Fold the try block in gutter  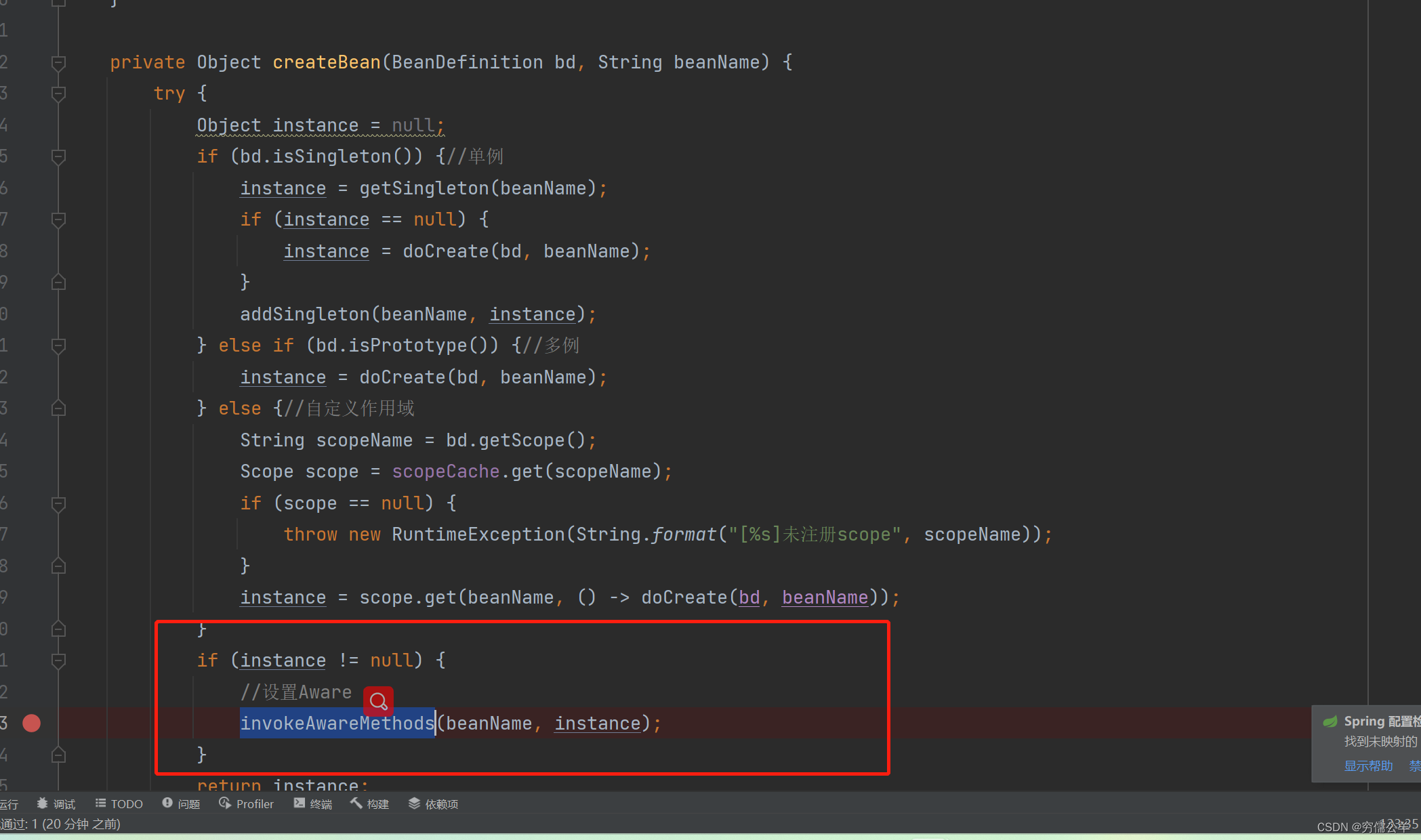click(59, 93)
